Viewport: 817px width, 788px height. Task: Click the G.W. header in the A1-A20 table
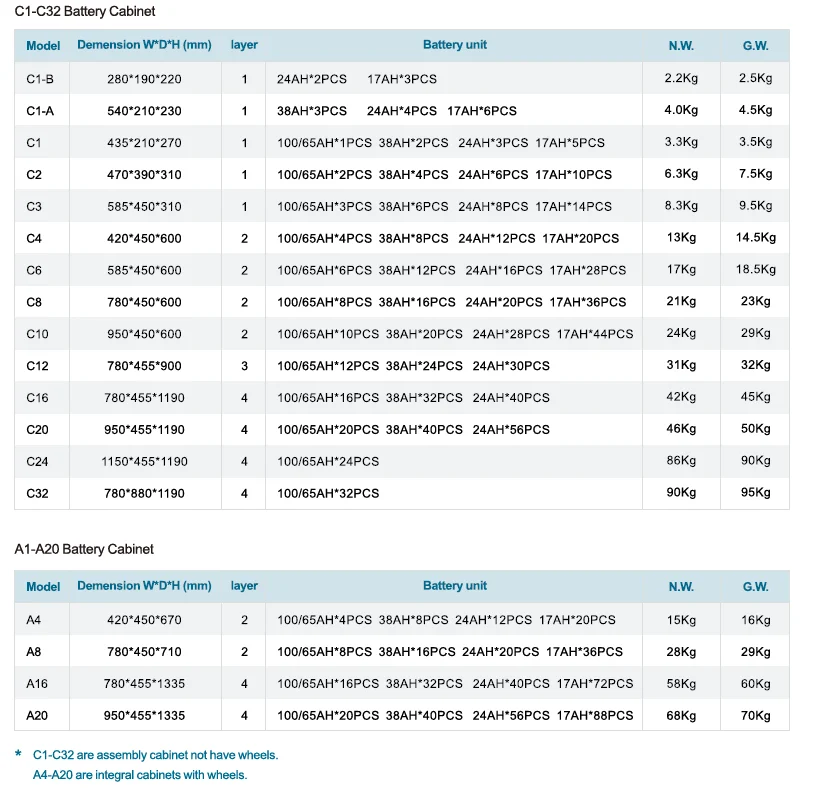point(755,587)
